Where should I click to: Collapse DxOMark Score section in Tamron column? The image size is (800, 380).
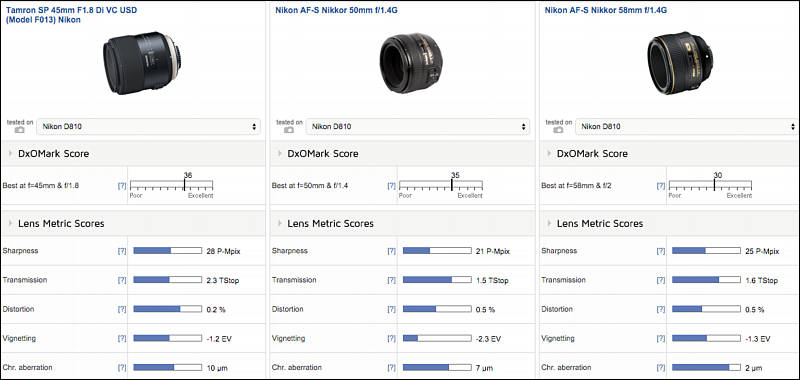click(11, 154)
